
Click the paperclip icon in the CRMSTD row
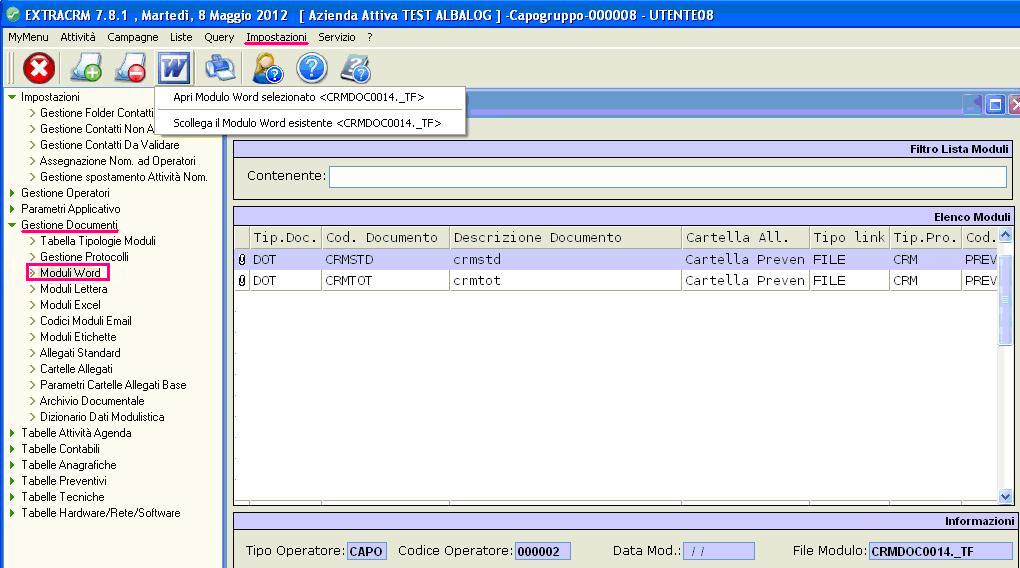point(242,260)
